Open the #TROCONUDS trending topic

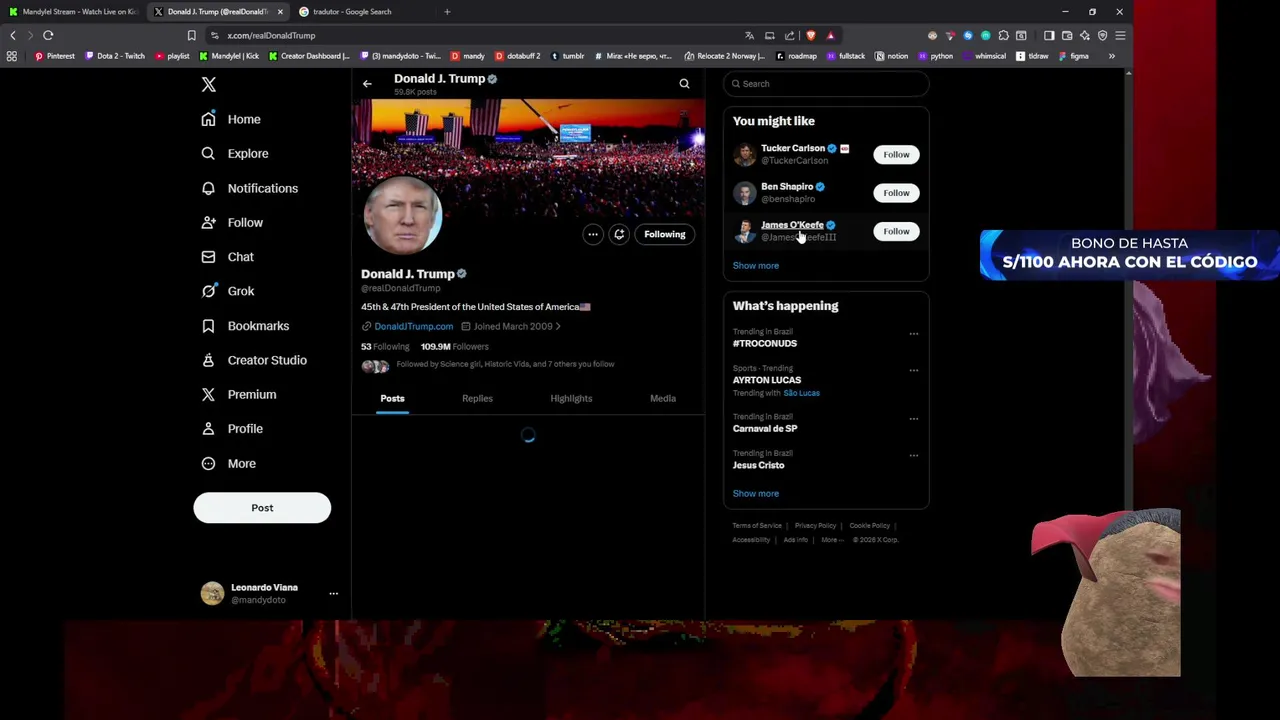(765, 344)
